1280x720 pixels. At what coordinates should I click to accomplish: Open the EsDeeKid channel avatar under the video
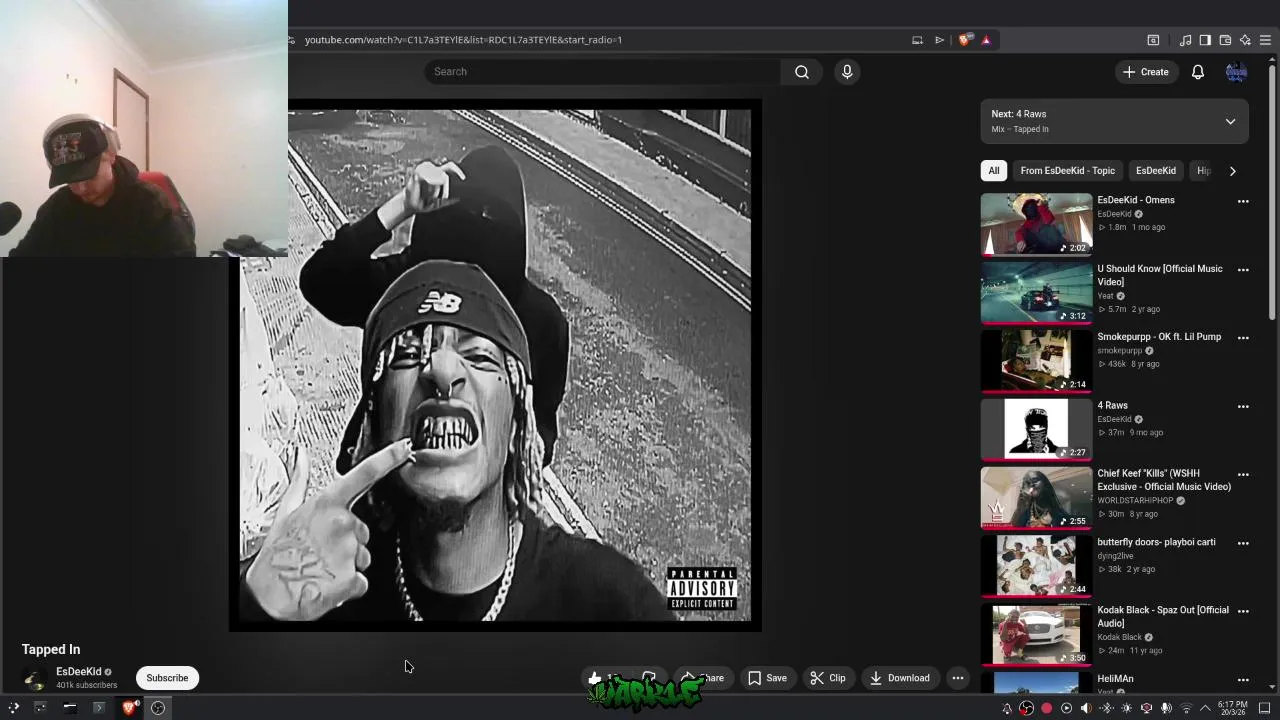[35, 678]
